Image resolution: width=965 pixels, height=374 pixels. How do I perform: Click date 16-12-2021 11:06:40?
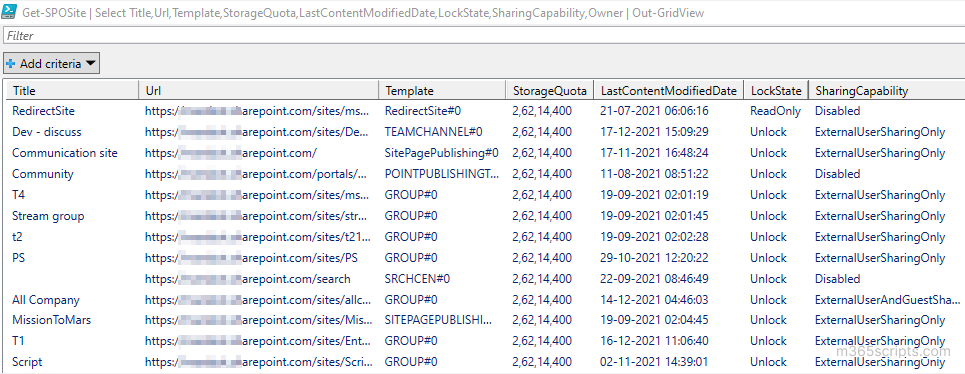[654, 341]
